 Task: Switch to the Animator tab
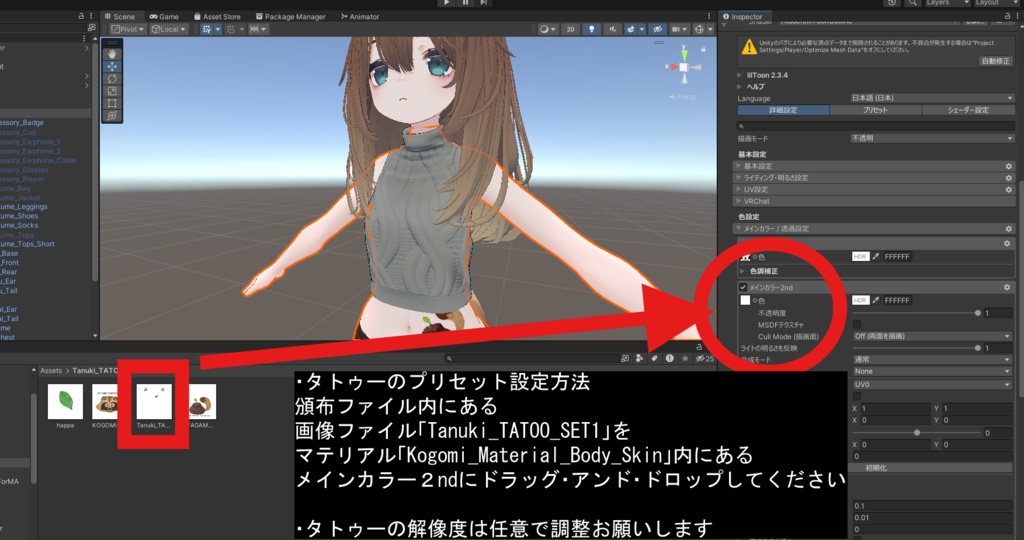click(x=360, y=16)
